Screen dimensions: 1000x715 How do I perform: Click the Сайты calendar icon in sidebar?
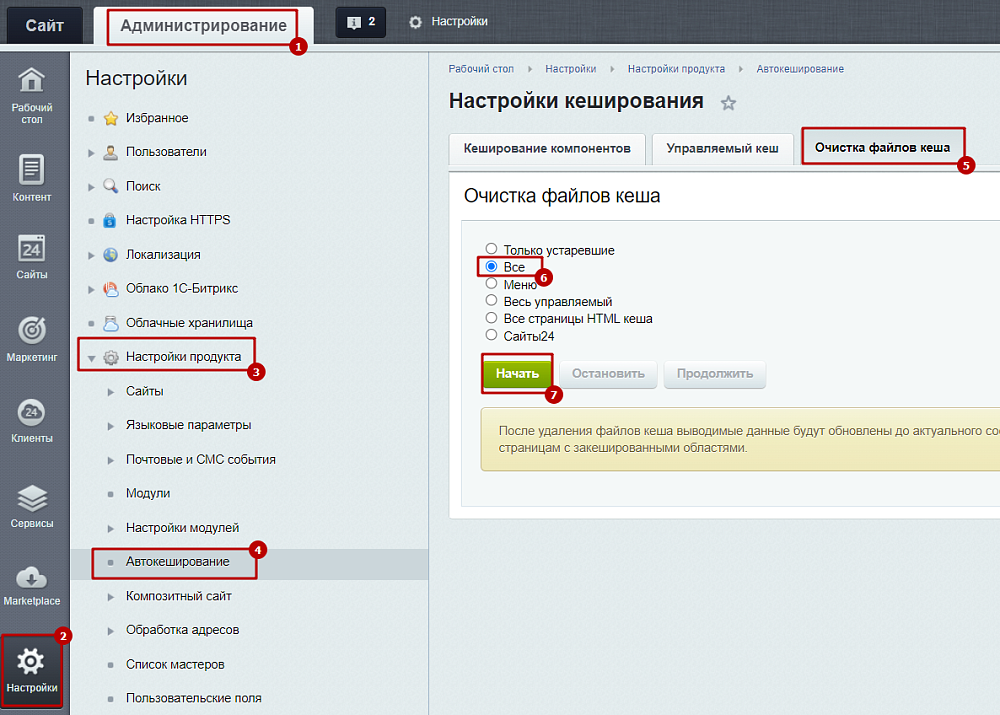coord(32,248)
